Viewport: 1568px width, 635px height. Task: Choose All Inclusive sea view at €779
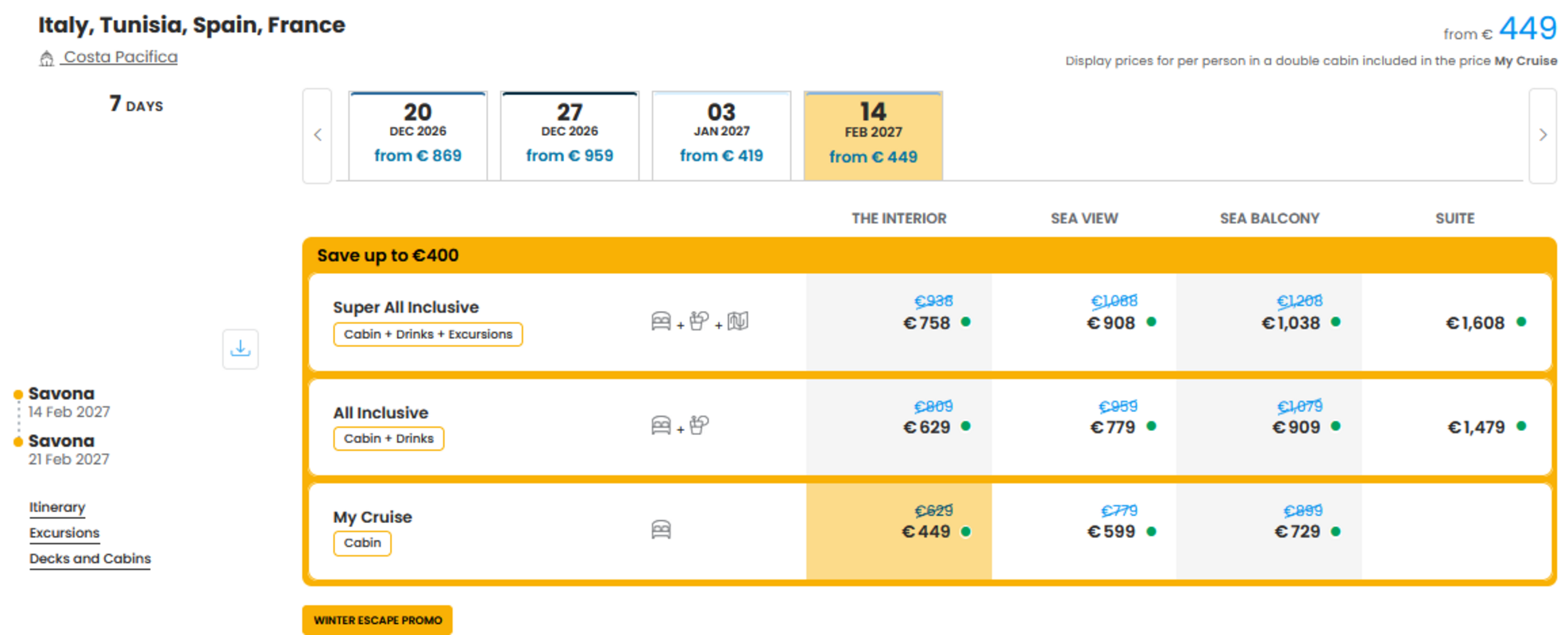click(x=1084, y=427)
